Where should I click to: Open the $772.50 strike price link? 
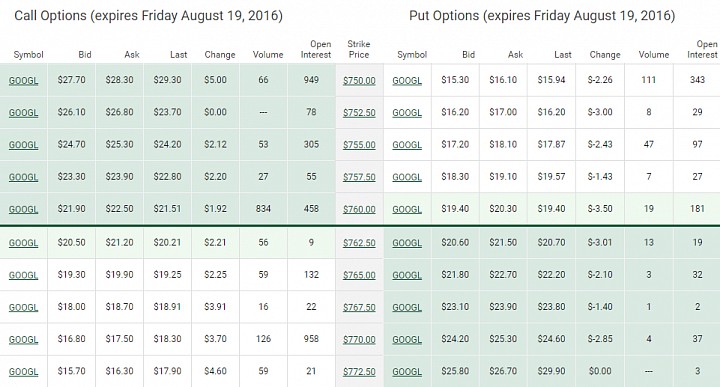point(359,371)
